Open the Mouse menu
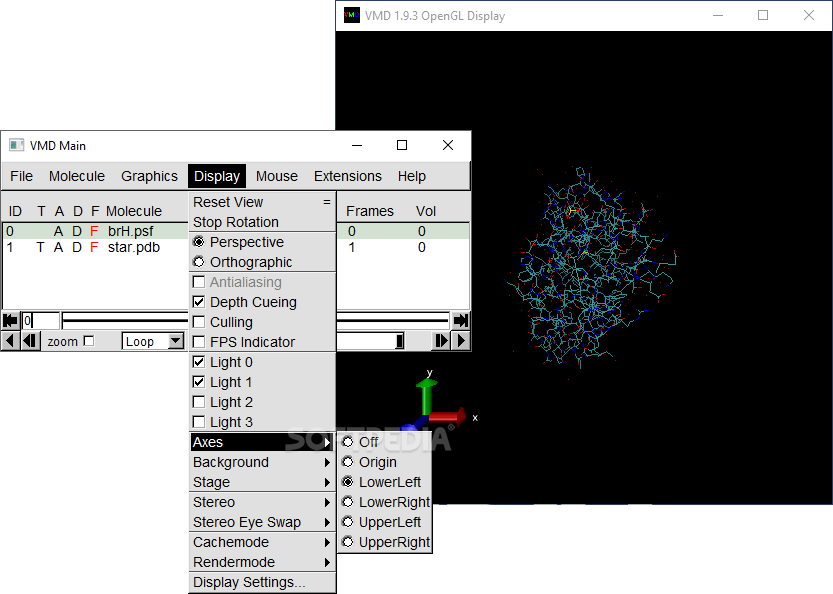The image size is (833, 594). 277,176
